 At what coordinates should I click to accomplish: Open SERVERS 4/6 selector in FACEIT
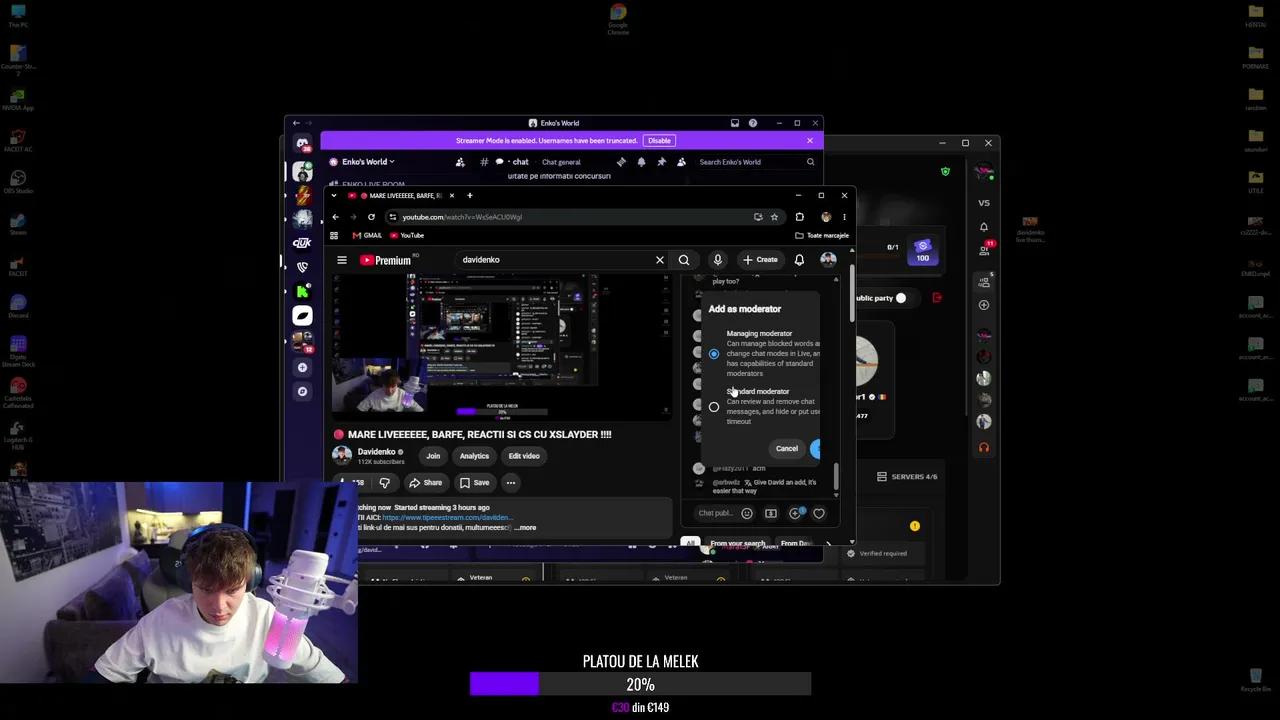(907, 477)
